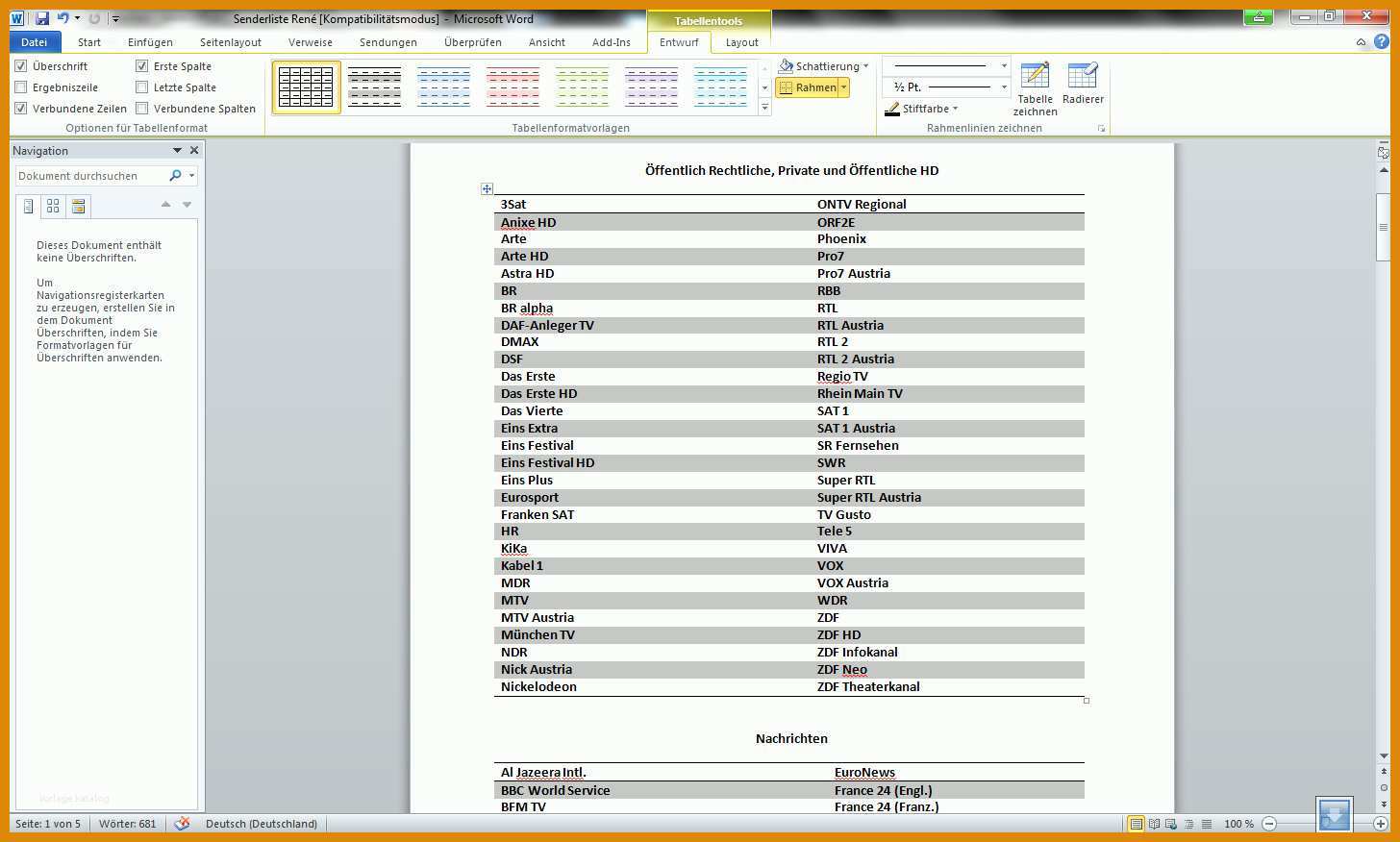Switch to draft view
Viewport: 1400px width, 842px height.
[x=1206, y=824]
